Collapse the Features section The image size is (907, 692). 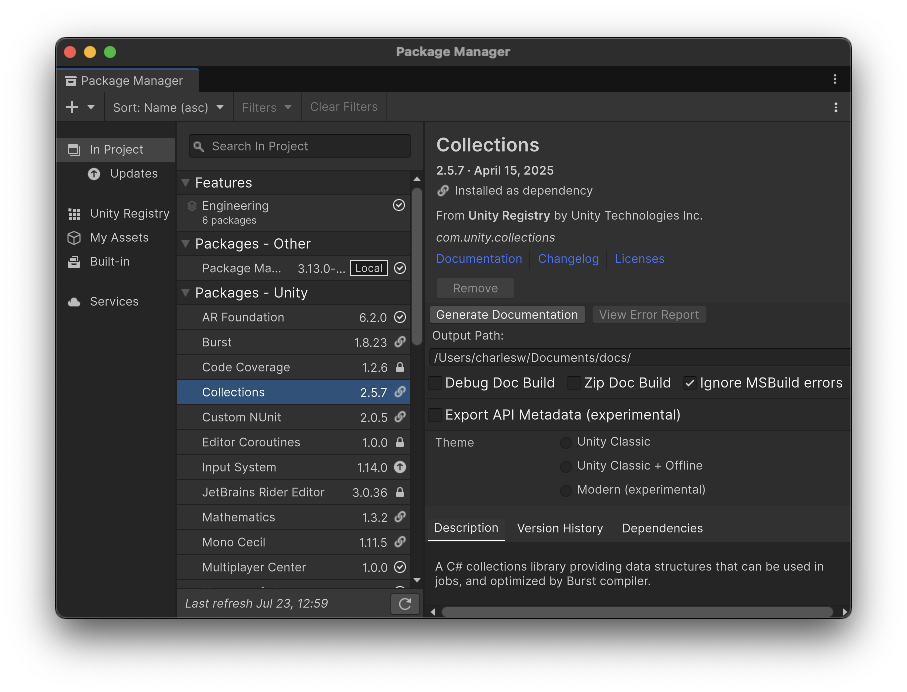tap(185, 183)
